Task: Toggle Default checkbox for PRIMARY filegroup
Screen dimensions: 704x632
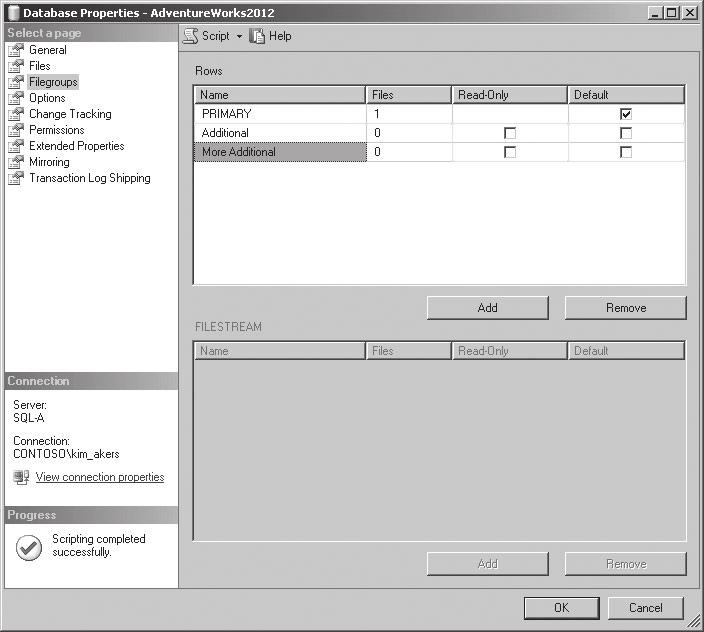Action: coord(626,114)
